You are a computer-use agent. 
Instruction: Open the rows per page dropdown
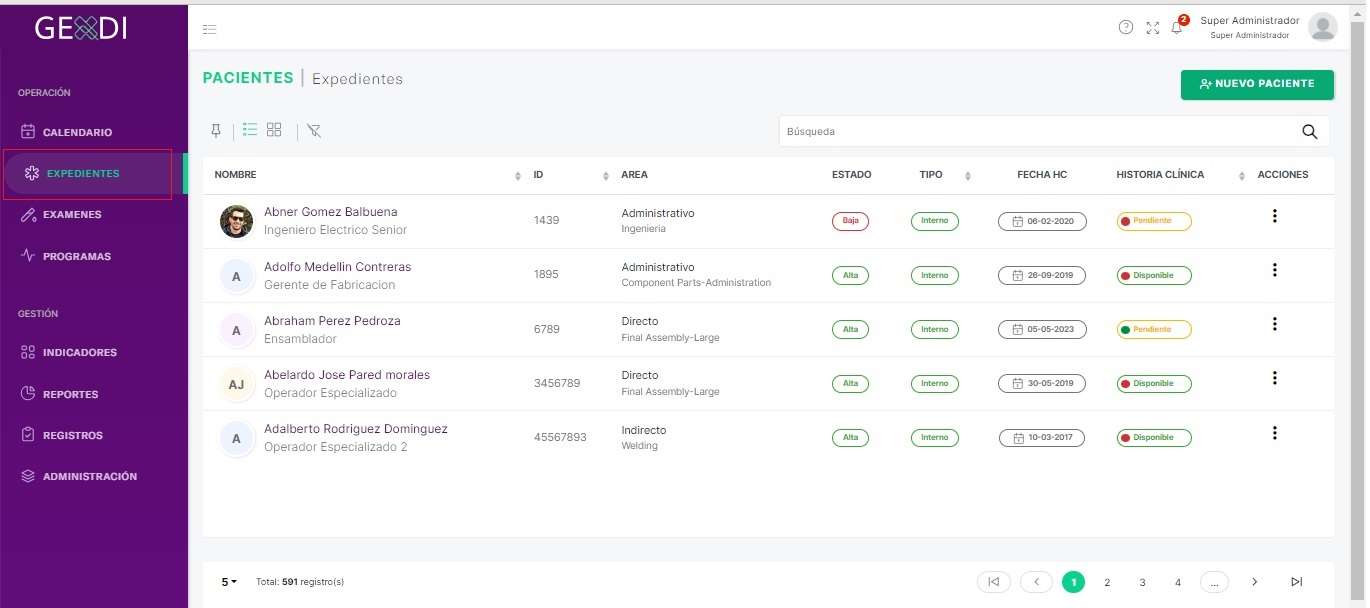pos(229,581)
